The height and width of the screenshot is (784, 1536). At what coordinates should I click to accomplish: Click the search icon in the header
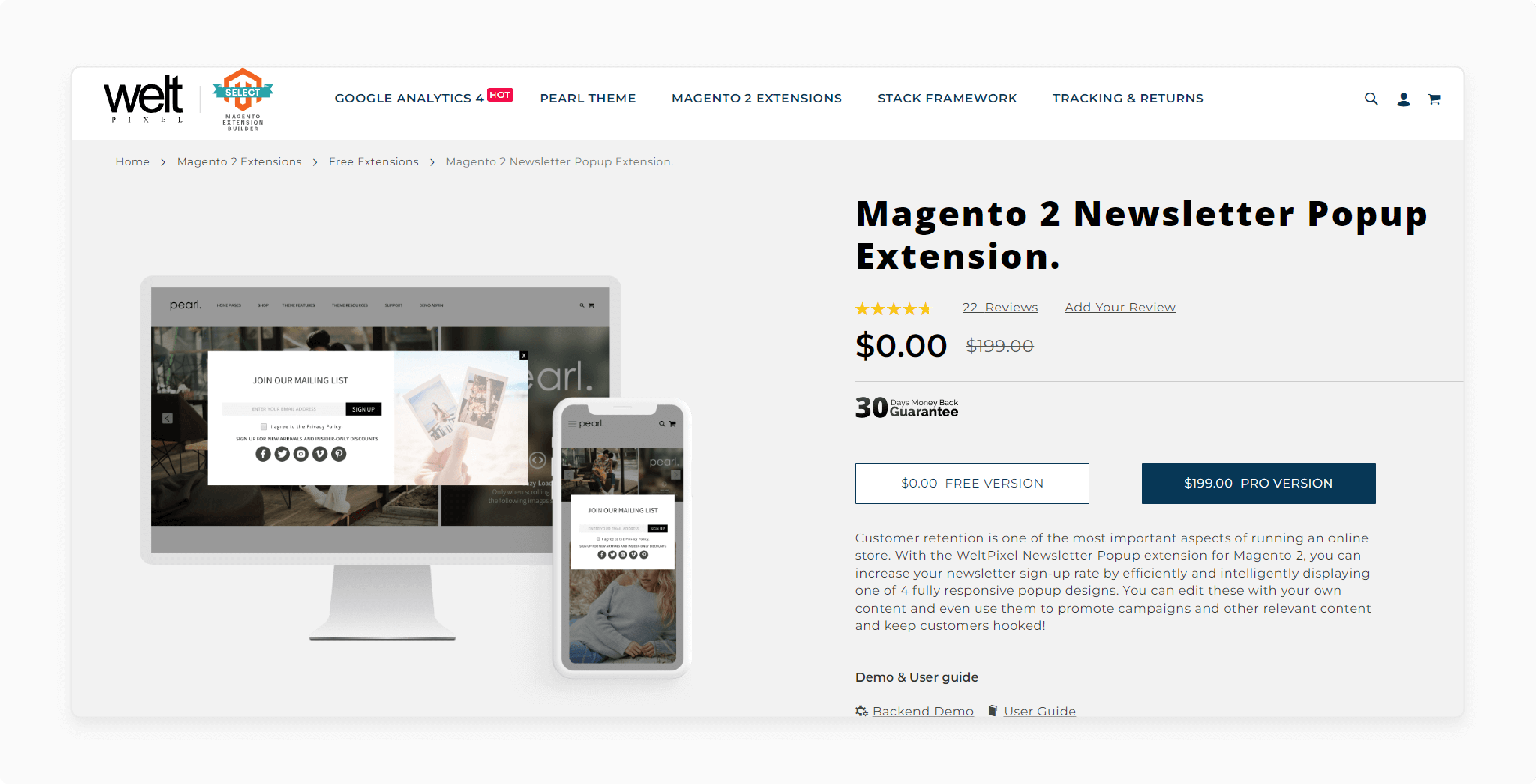[x=1370, y=98]
